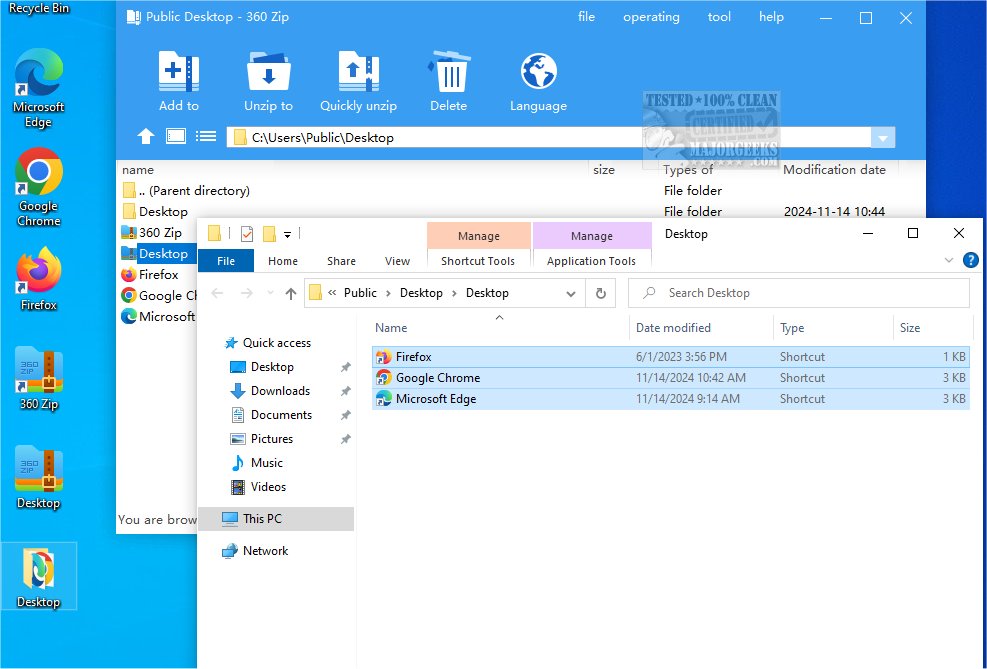
Task: Click the Search Desktop input field
Action: coord(808,293)
